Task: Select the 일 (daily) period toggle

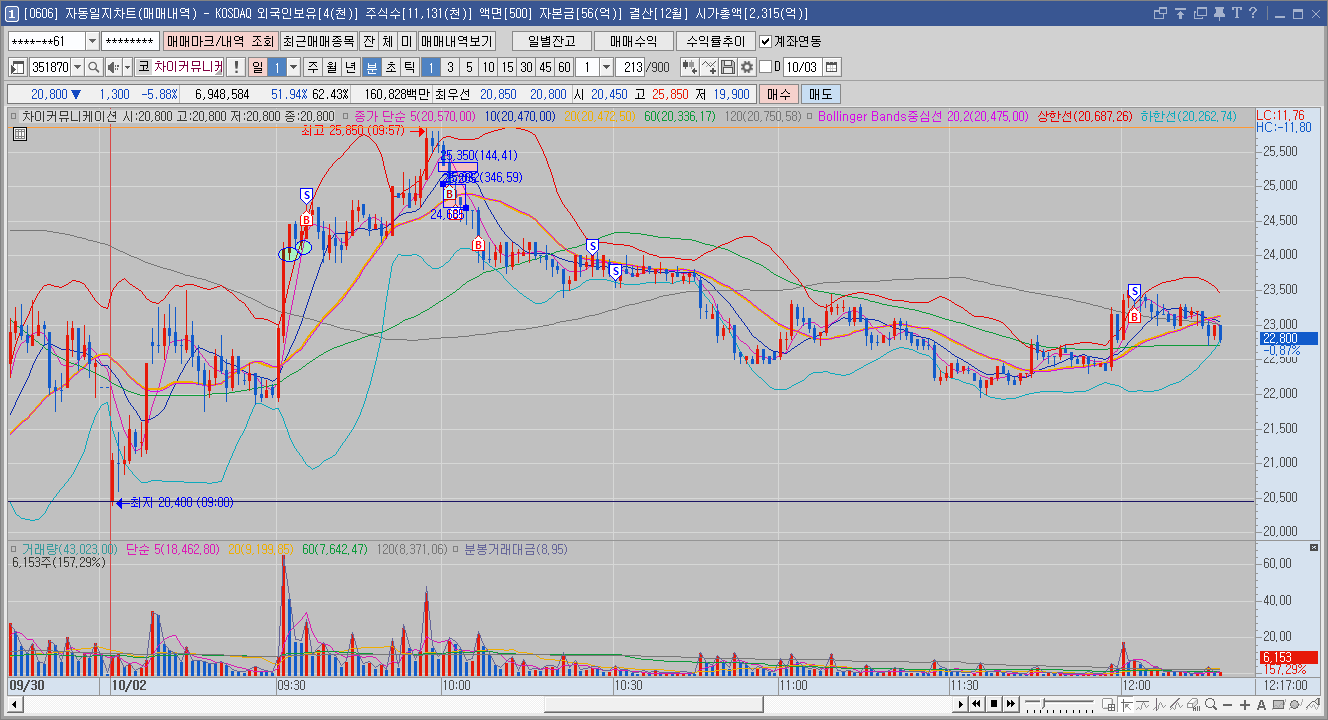Action: point(257,67)
